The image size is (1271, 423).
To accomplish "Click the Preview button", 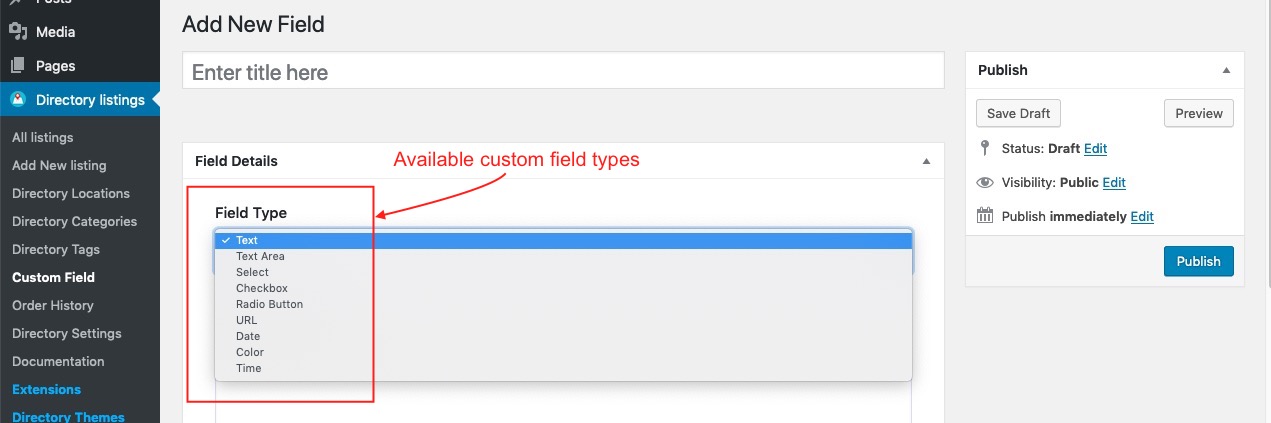I will 1199,113.
